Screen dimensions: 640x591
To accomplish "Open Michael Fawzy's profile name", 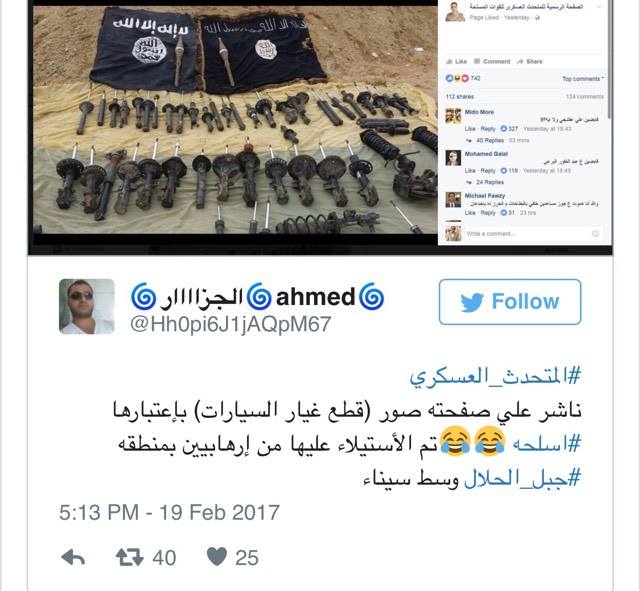I will 484,196.
